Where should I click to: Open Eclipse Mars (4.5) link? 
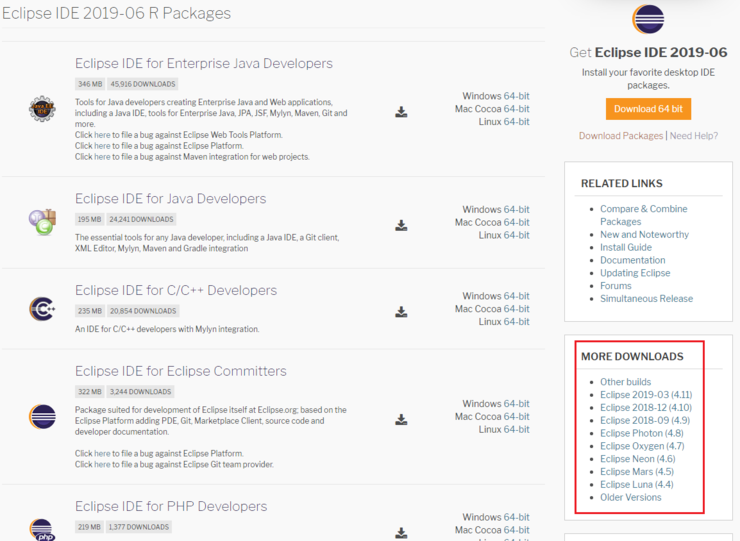pos(637,472)
